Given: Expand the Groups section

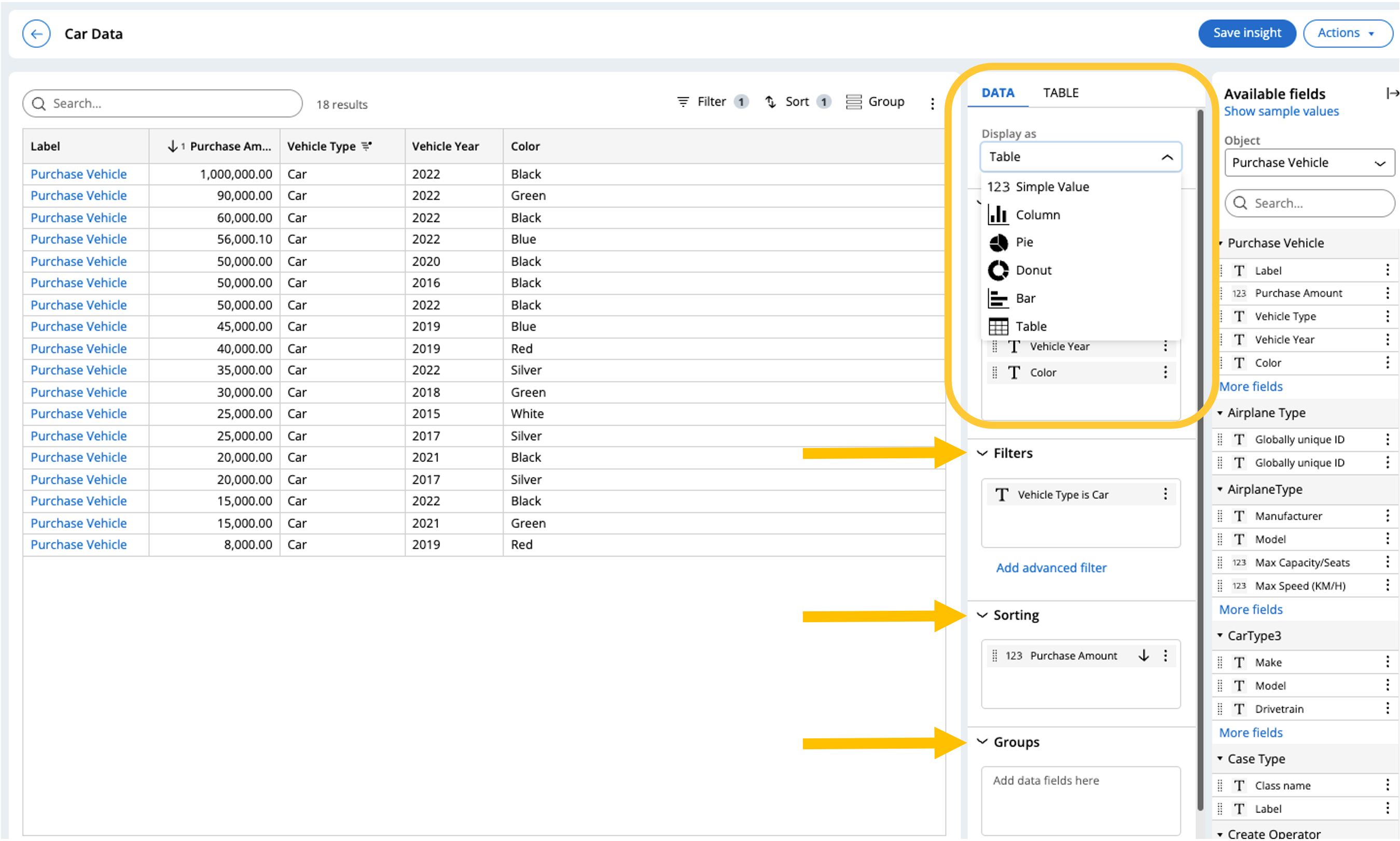Looking at the screenshot, I should point(983,742).
